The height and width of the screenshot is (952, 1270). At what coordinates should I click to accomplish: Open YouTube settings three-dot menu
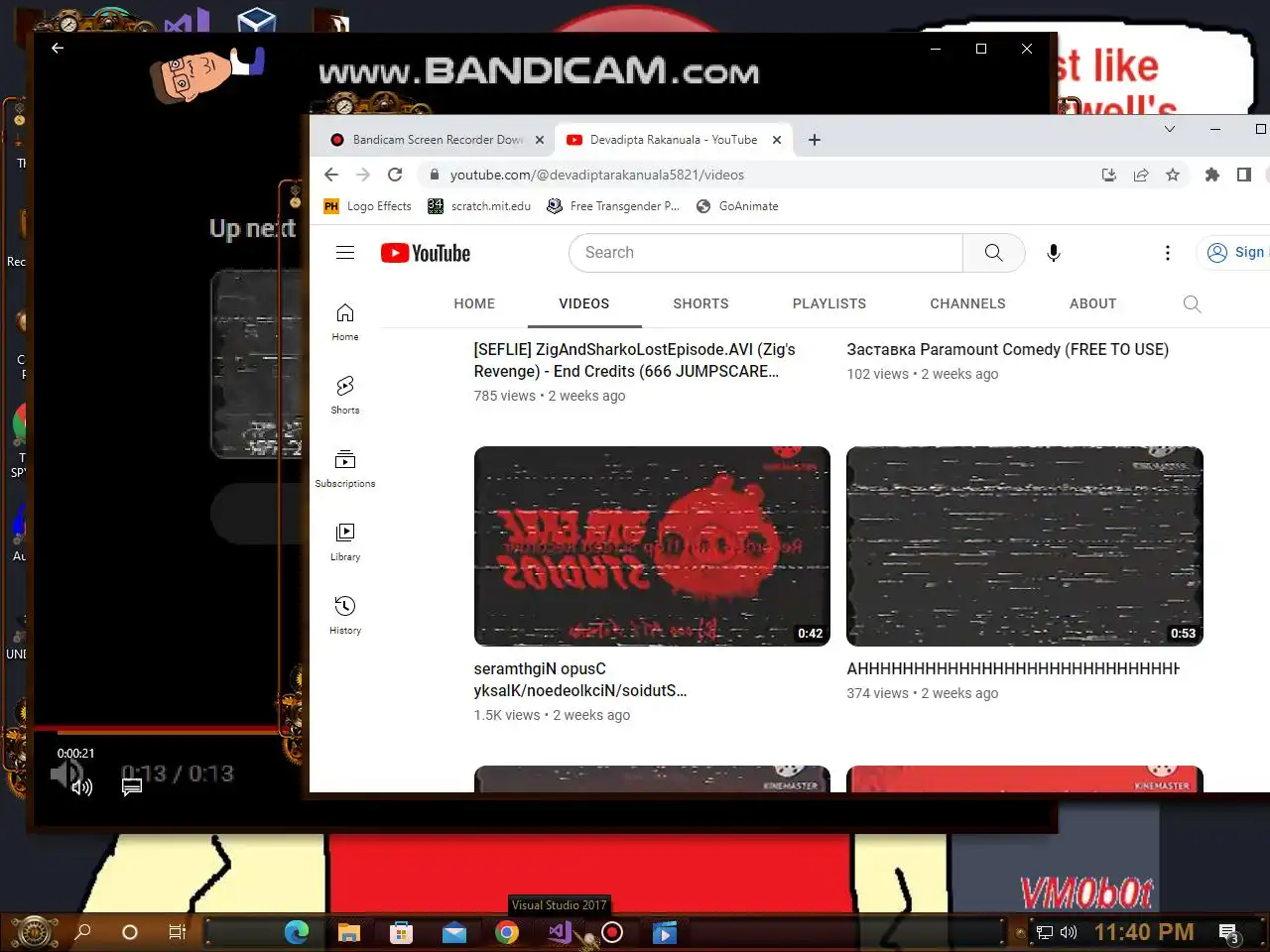point(1168,253)
